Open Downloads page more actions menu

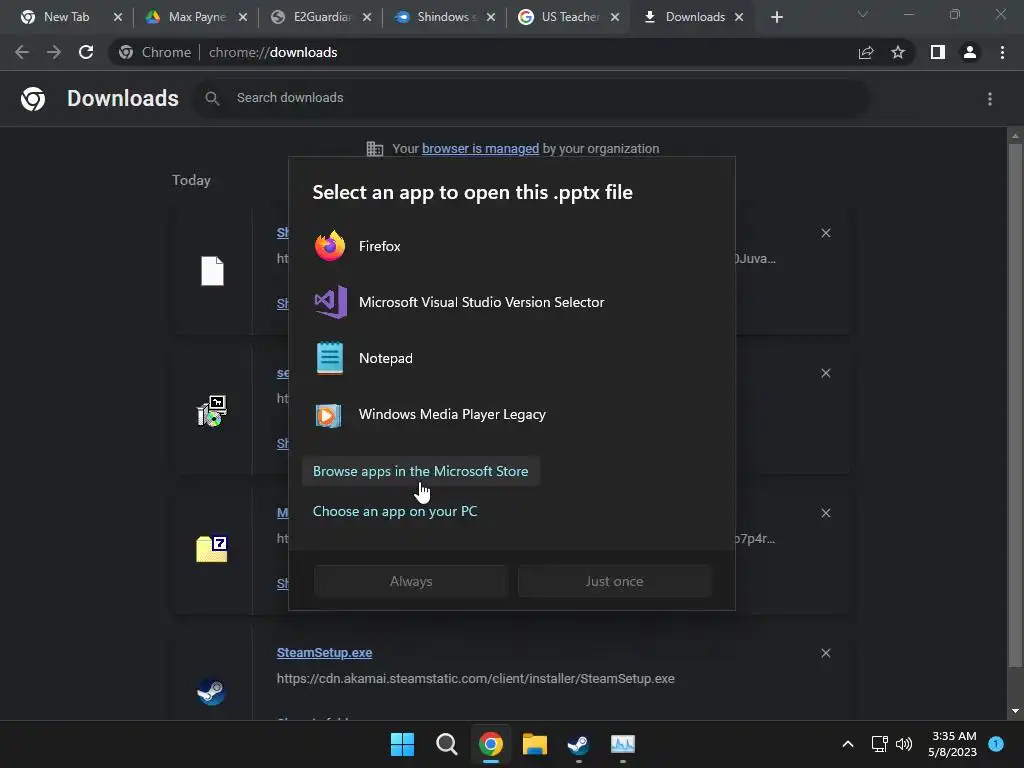click(990, 99)
